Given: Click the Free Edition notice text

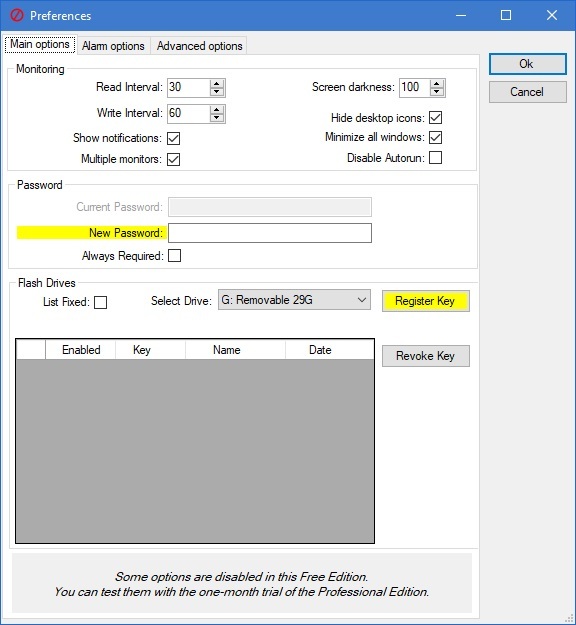Looking at the screenshot, I should (x=242, y=584).
